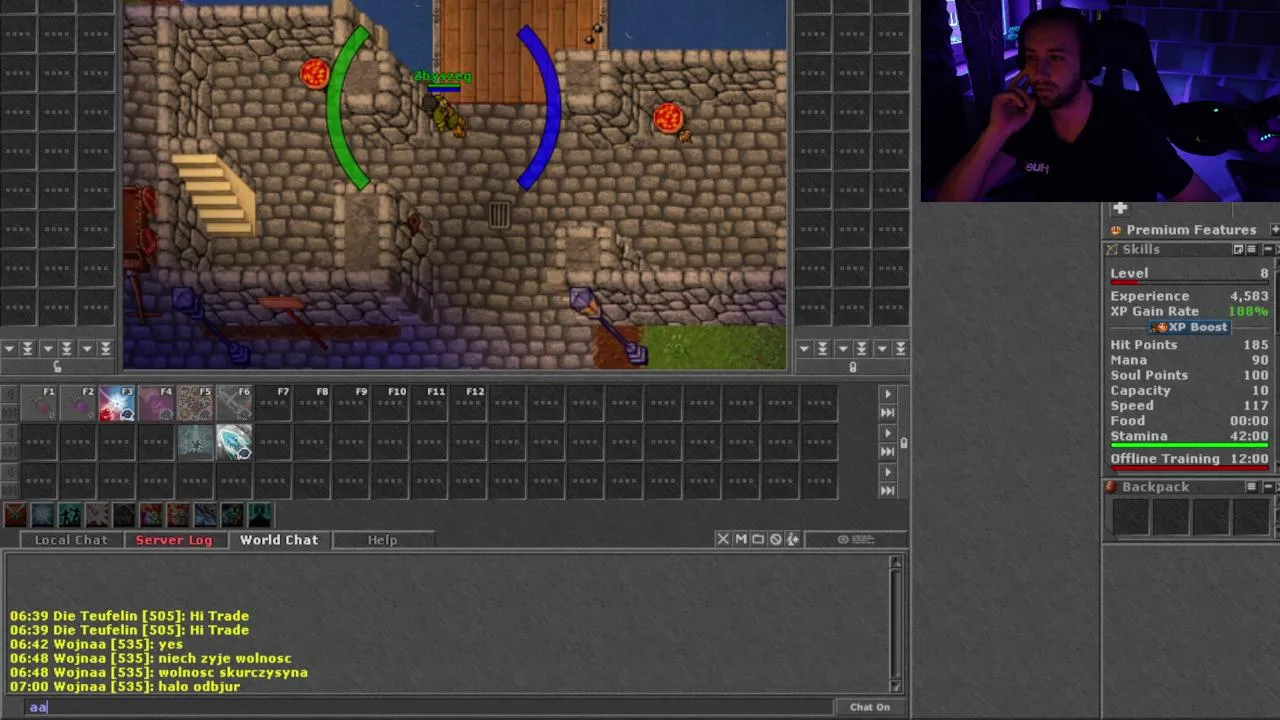1280x720 pixels.
Task: Click the top action bar previous-page arrow
Action: [11, 394]
